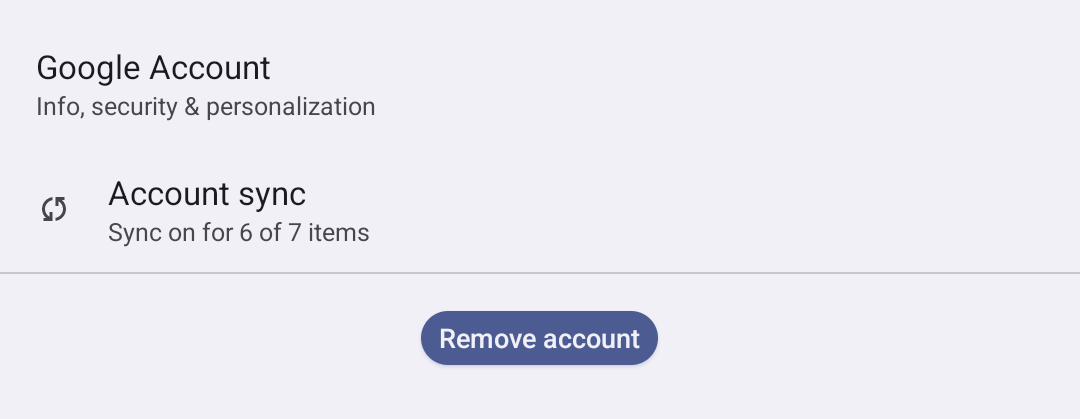The image size is (1080, 419).
Task: Tap the Remove account button
Action: [x=539, y=338]
